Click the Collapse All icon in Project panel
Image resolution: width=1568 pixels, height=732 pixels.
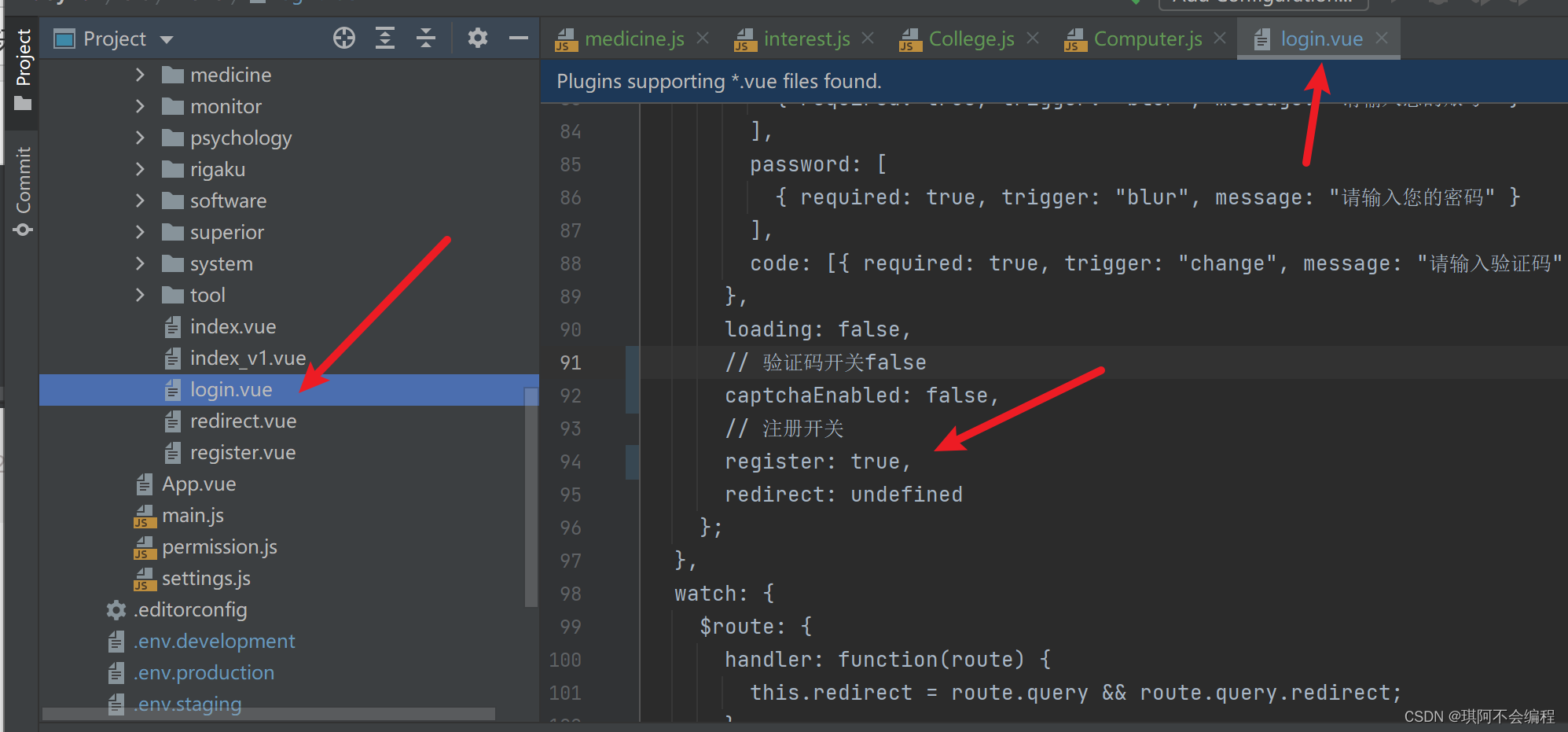tap(426, 38)
